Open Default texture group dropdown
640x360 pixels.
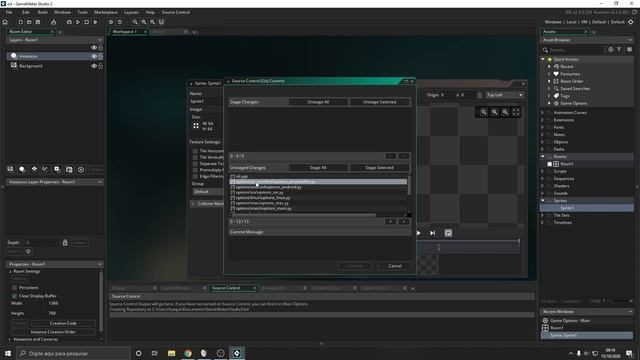207,191
